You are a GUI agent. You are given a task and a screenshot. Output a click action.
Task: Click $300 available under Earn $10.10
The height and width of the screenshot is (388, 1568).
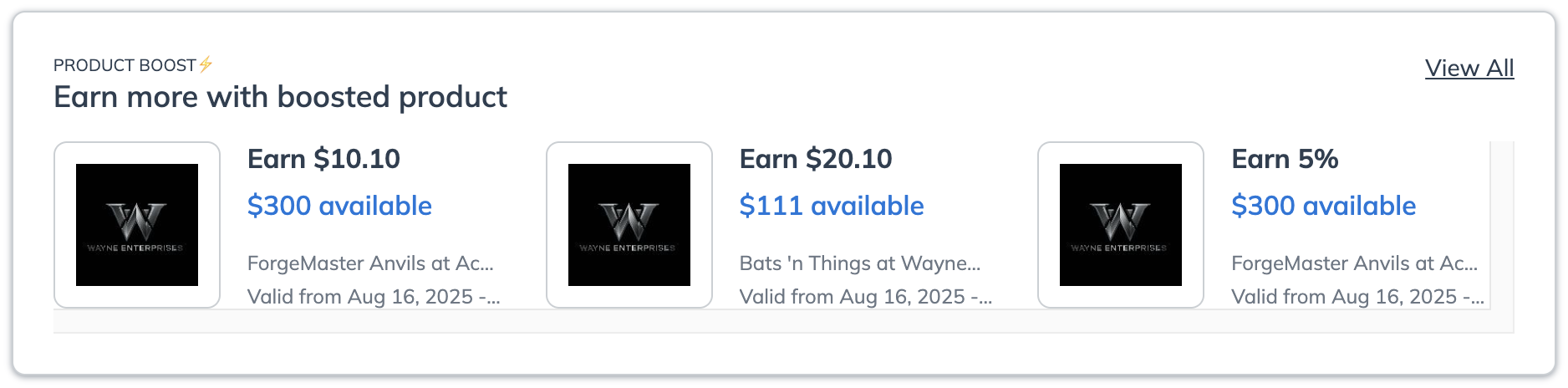[x=339, y=206]
